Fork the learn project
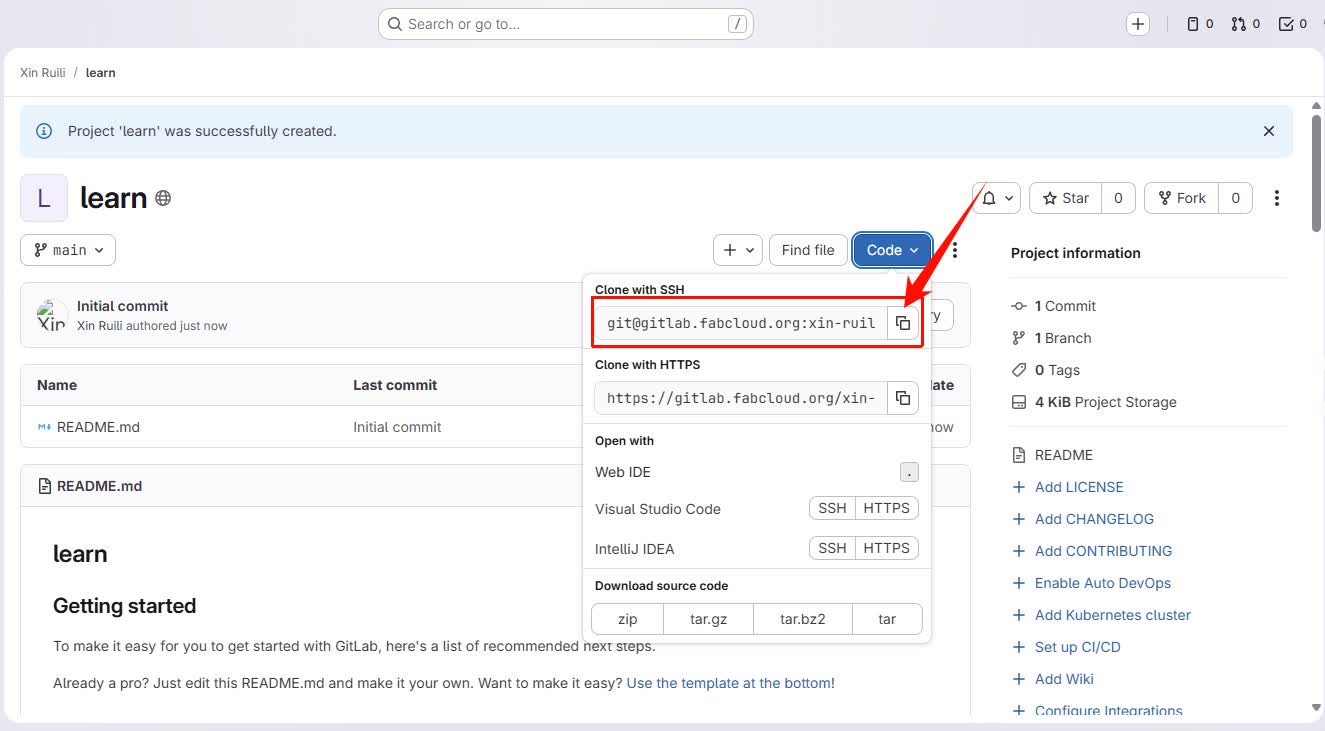 coord(1182,198)
